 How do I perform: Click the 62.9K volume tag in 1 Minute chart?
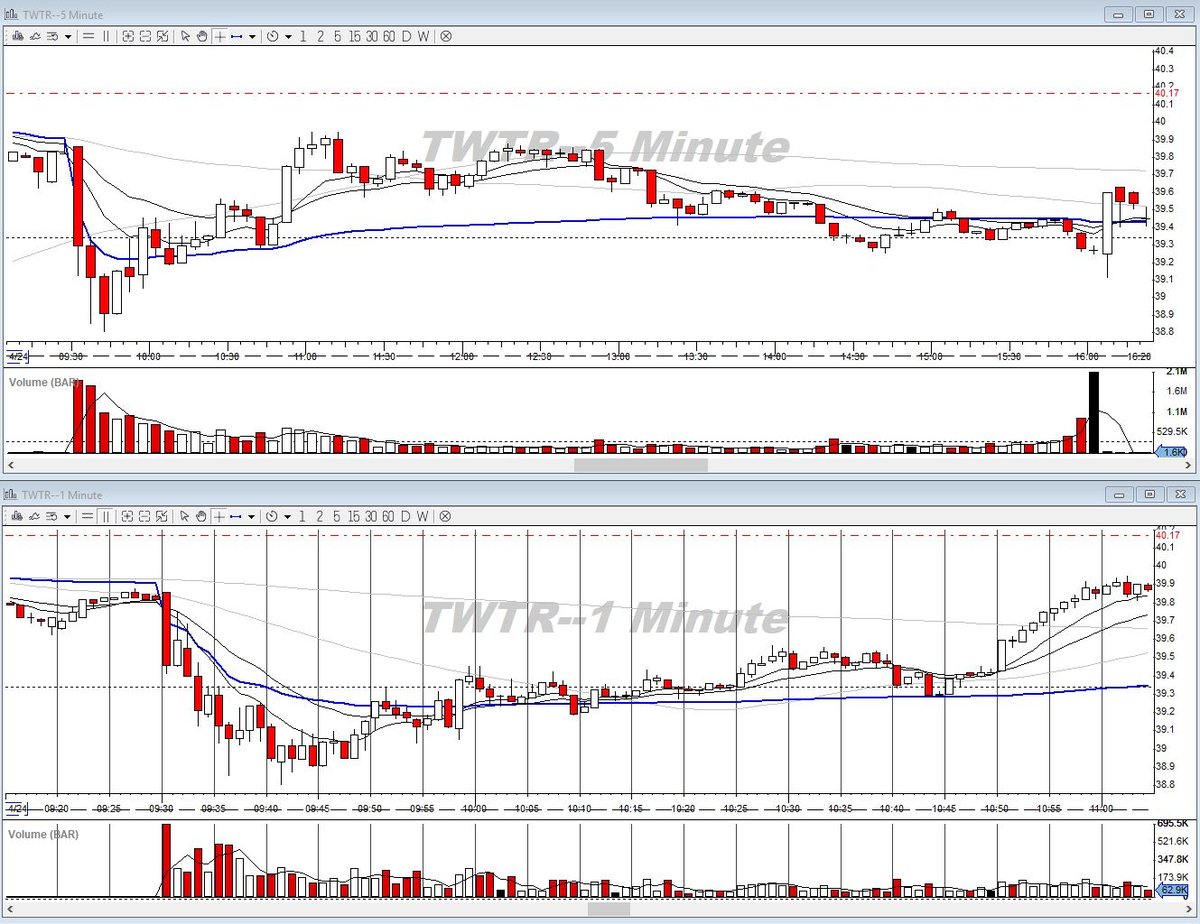tap(1172, 889)
